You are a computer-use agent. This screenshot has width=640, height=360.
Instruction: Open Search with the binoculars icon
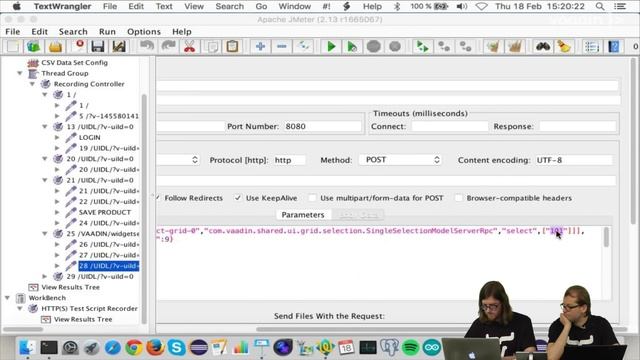[543, 47]
